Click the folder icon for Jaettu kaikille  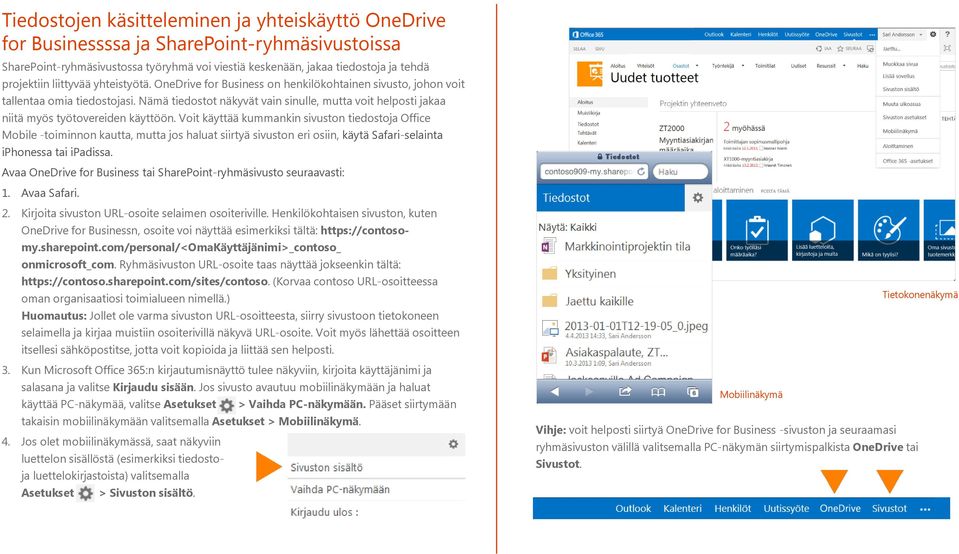tap(550, 301)
